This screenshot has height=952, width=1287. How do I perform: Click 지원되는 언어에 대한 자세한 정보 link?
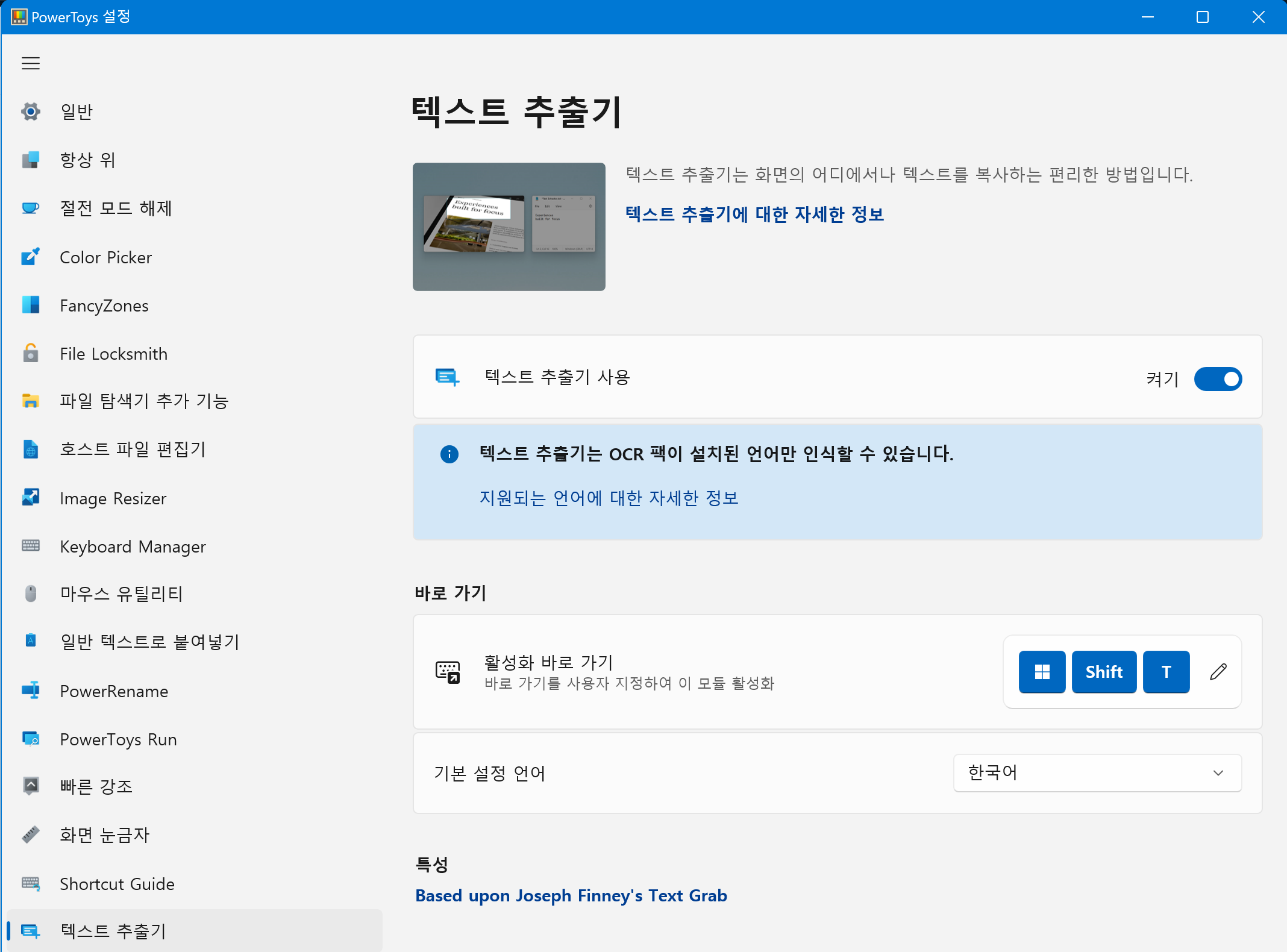pyautogui.click(x=609, y=498)
